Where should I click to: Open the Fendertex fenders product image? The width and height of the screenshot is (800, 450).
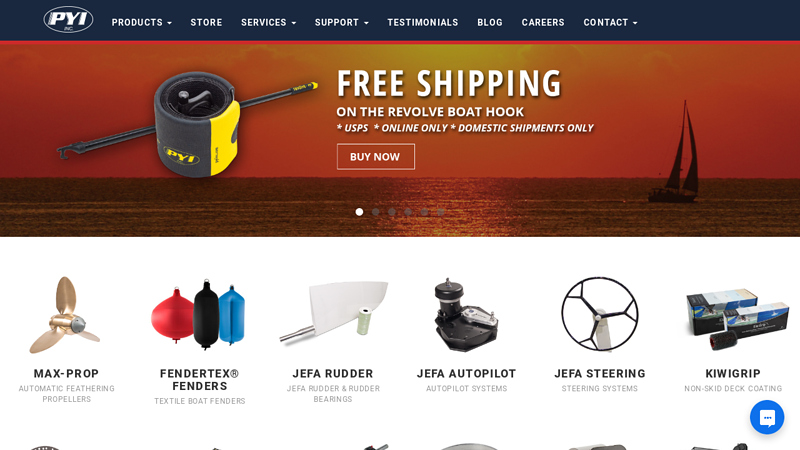[x=199, y=314]
